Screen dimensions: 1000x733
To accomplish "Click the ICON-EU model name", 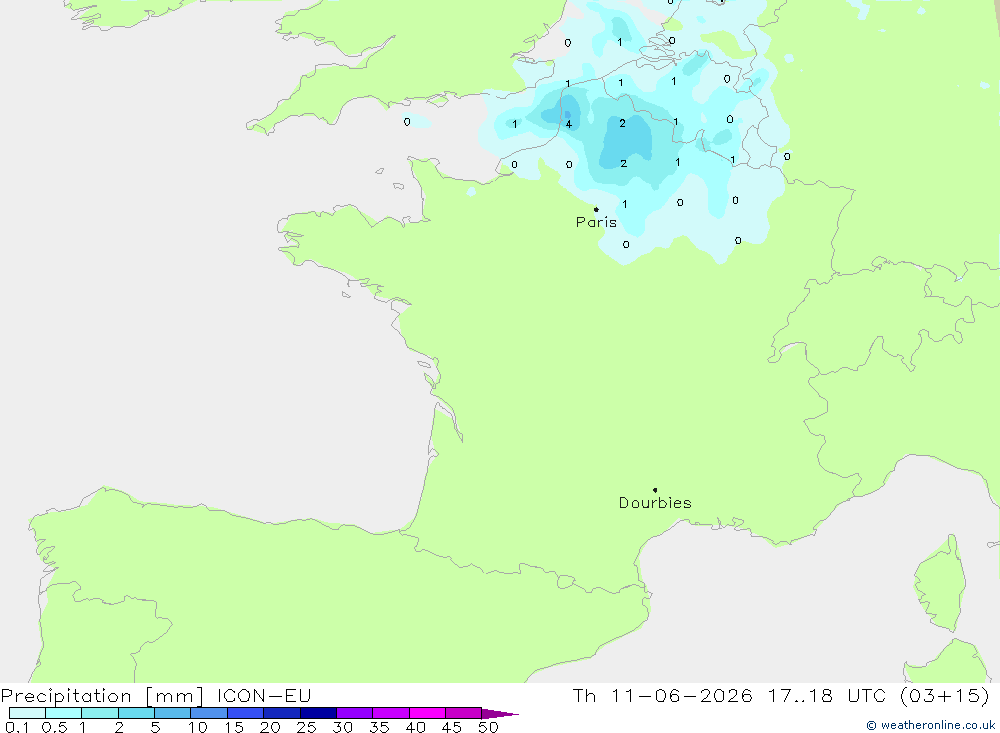I will pos(264,695).
